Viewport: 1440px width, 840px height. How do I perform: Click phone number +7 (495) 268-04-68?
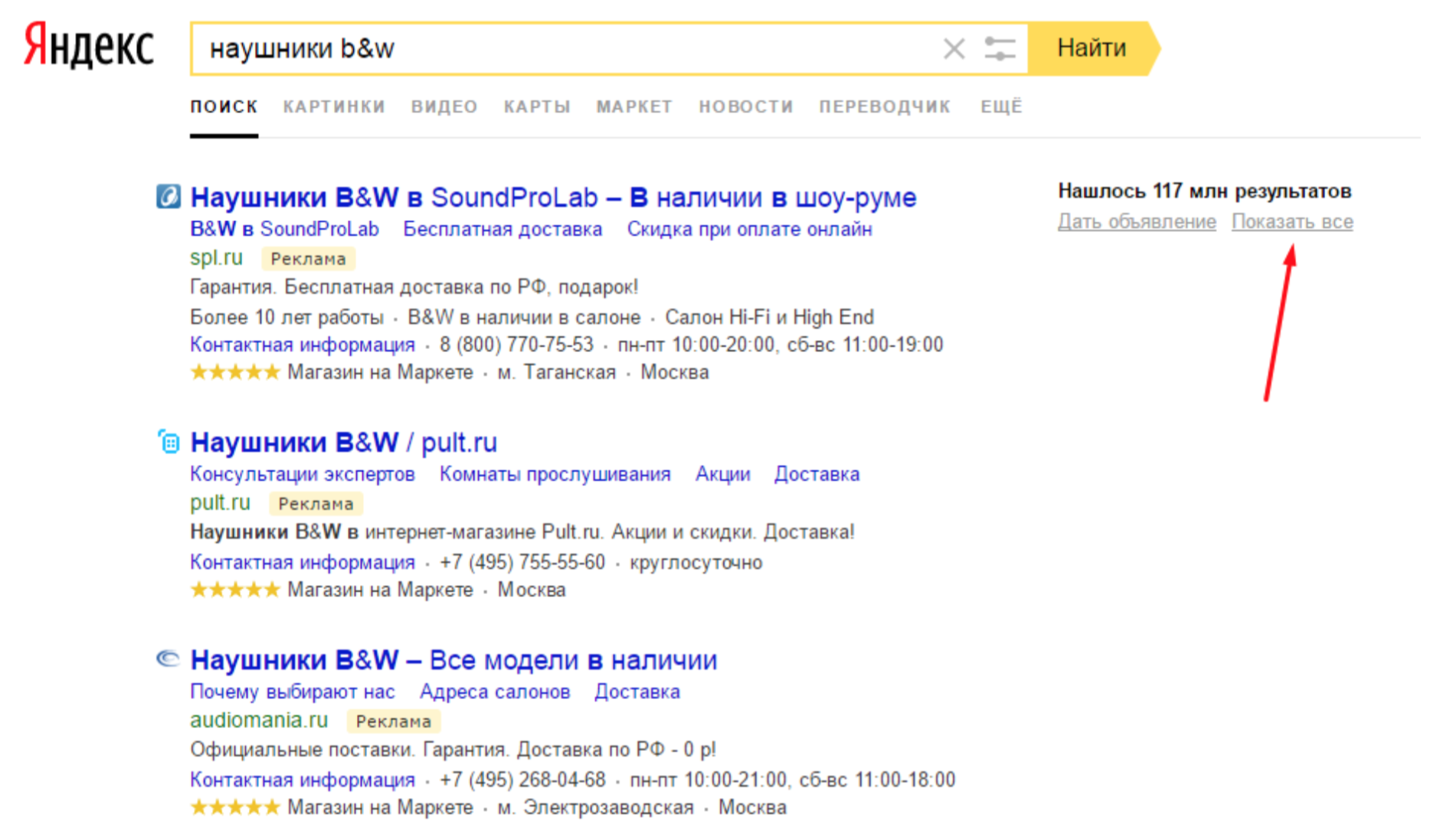[522, 780]
